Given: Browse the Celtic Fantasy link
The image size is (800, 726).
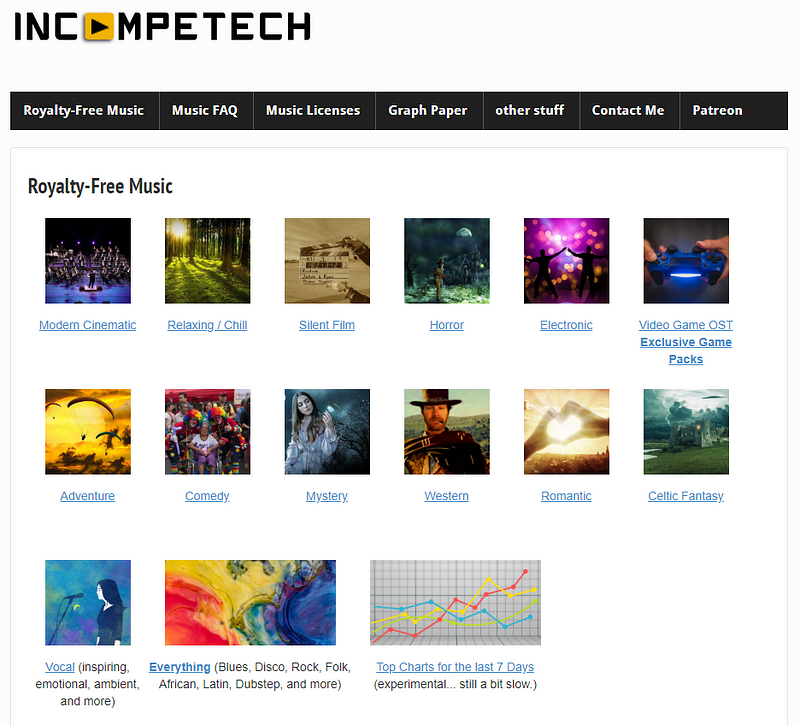Looking at the screenshot, I should coord(686,496).
